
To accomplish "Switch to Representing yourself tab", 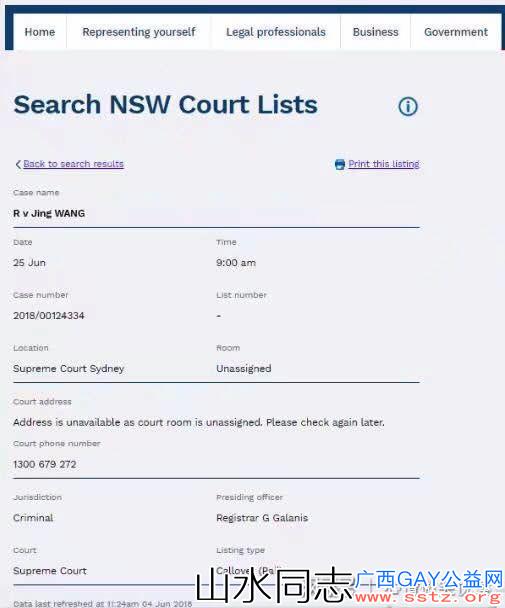I will pos(139,32).
